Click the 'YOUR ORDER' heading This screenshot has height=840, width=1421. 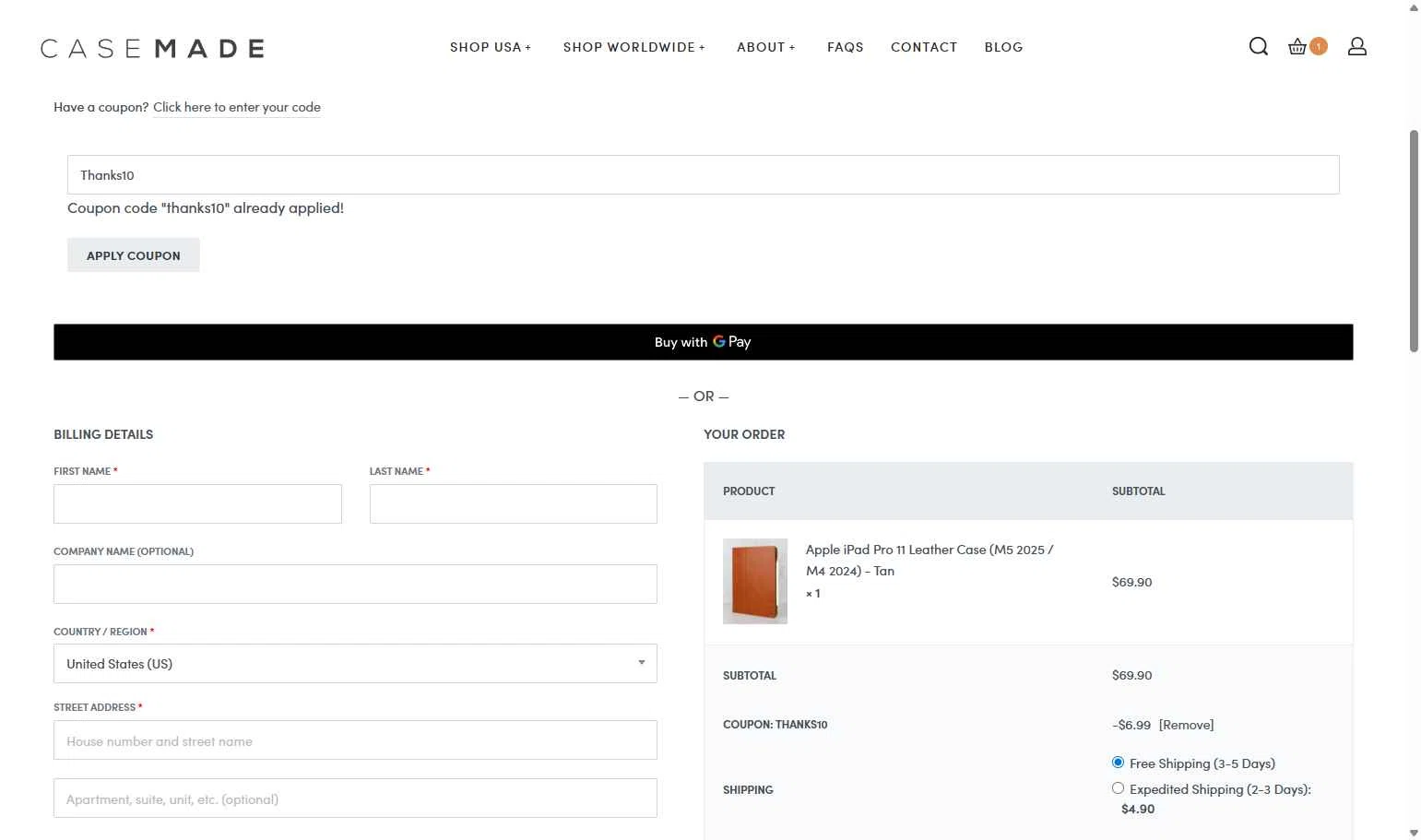tap(744, 434)
